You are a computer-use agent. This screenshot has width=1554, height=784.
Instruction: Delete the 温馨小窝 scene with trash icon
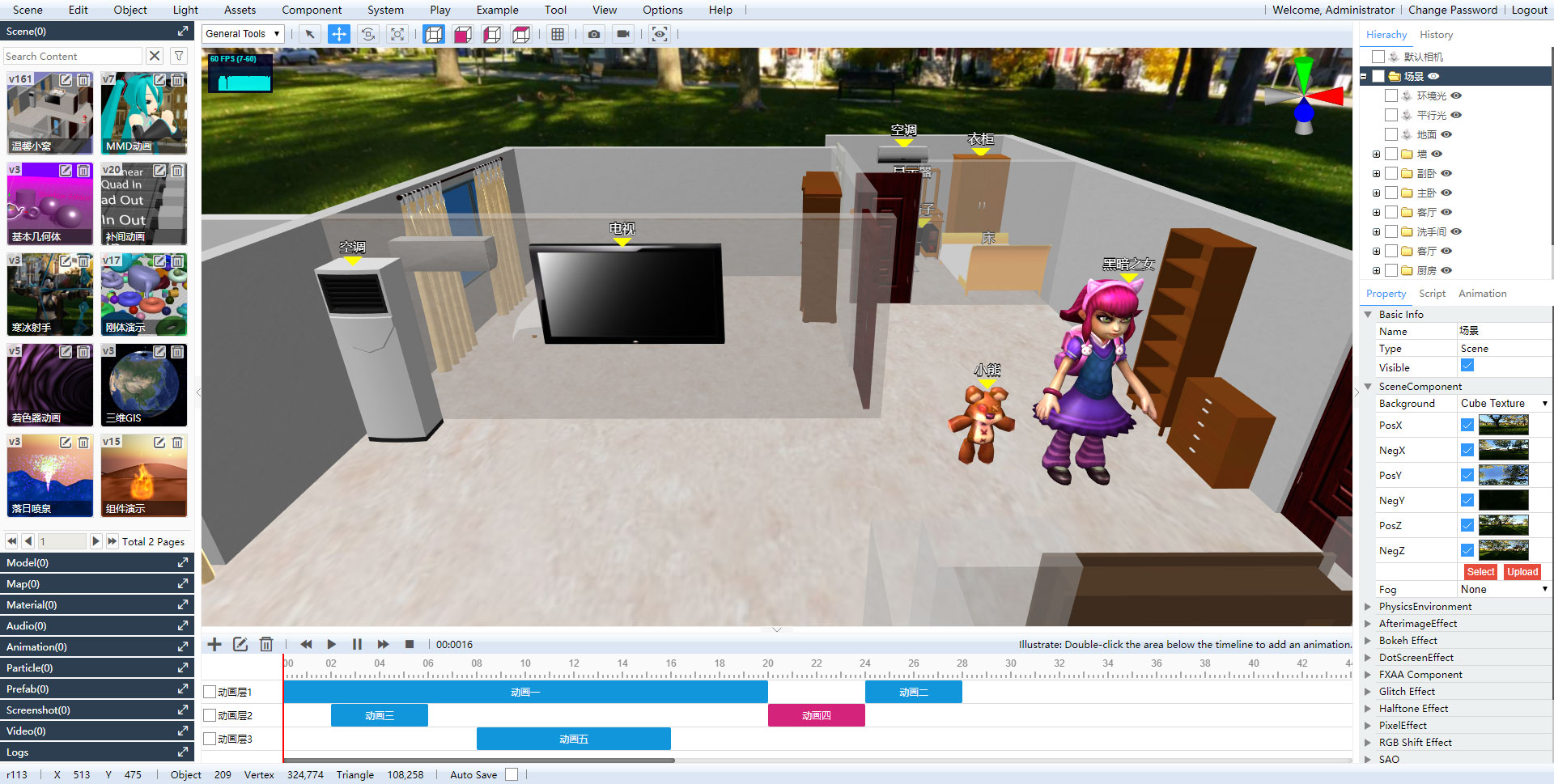83,80
